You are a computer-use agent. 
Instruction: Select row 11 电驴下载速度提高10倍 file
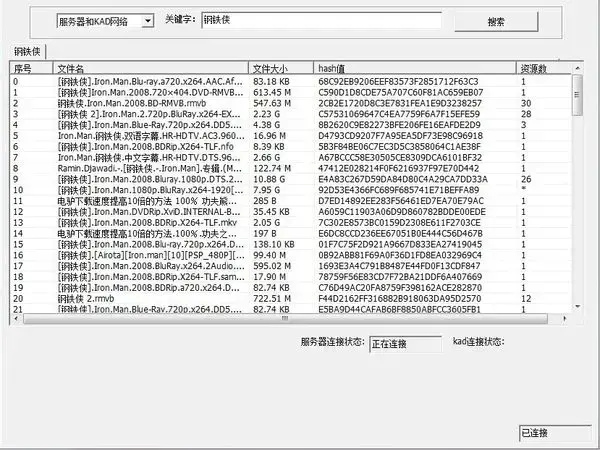click(x=147, y=201)
